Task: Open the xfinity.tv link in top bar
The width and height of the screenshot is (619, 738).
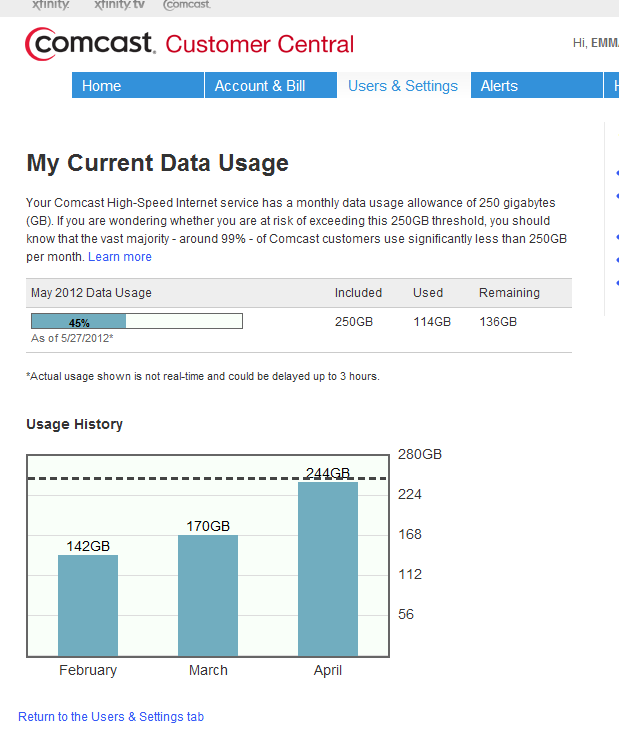Action: [118, 5]
